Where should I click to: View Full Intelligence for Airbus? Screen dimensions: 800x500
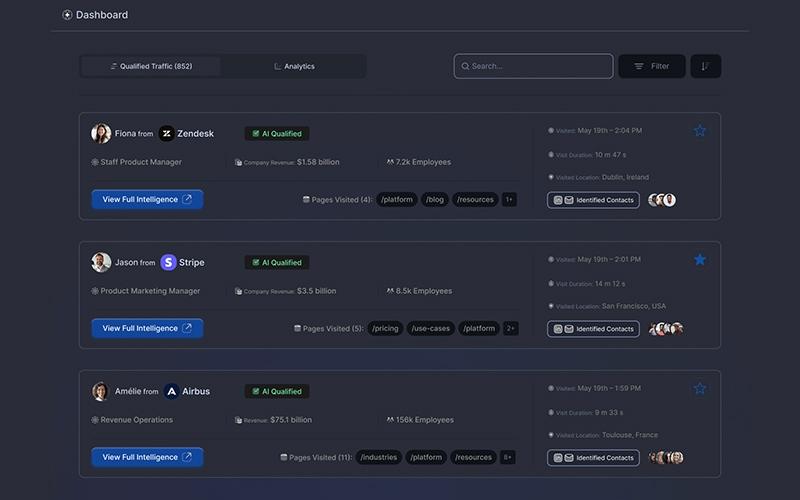click(147, 458)
